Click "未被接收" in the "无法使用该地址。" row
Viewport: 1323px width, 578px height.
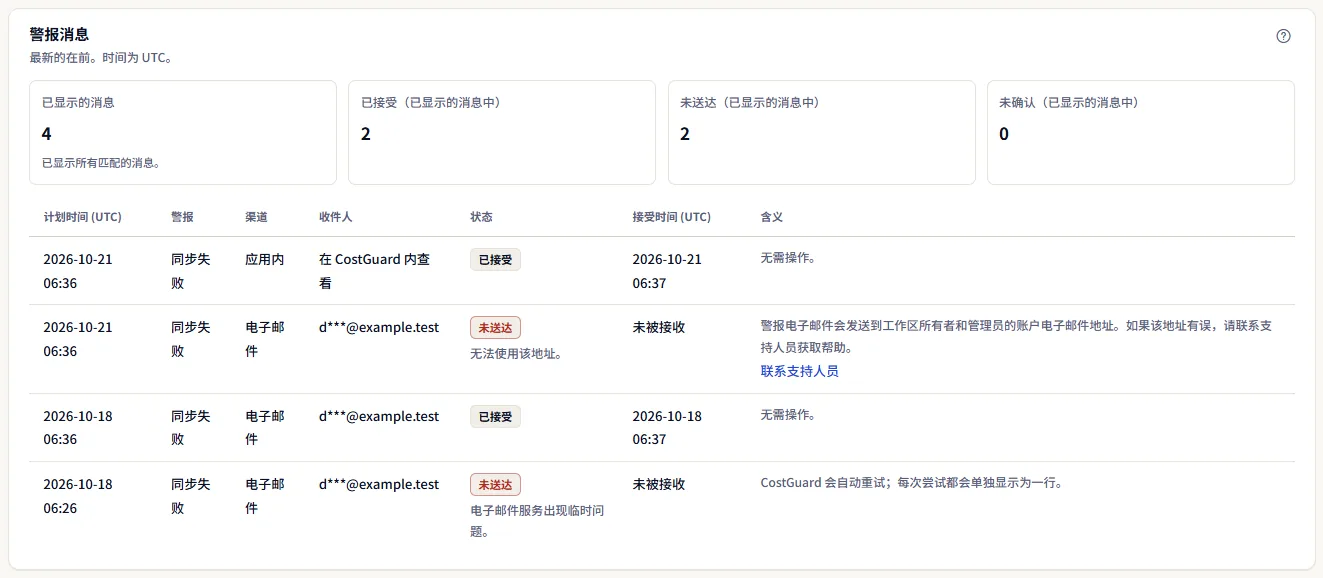[x=659, y=327]
